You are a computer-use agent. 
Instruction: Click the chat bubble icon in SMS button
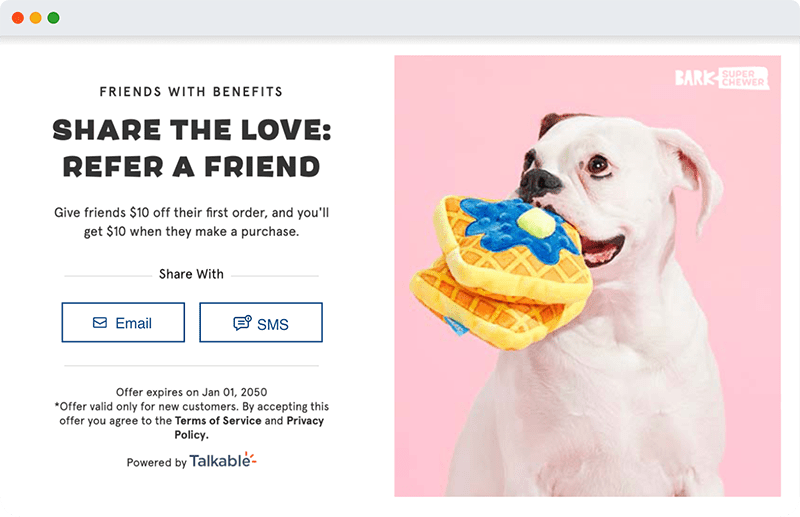(x=242, y=323)
